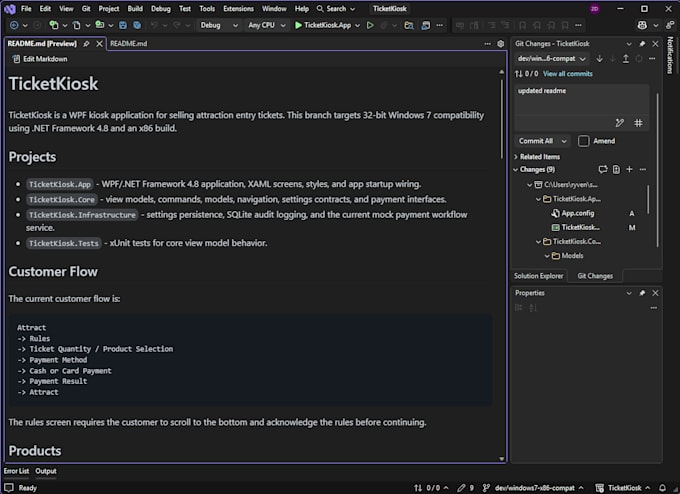
Task: Start debugging with green TicketKiosk.App play icon
Action: tap(298, 25)
